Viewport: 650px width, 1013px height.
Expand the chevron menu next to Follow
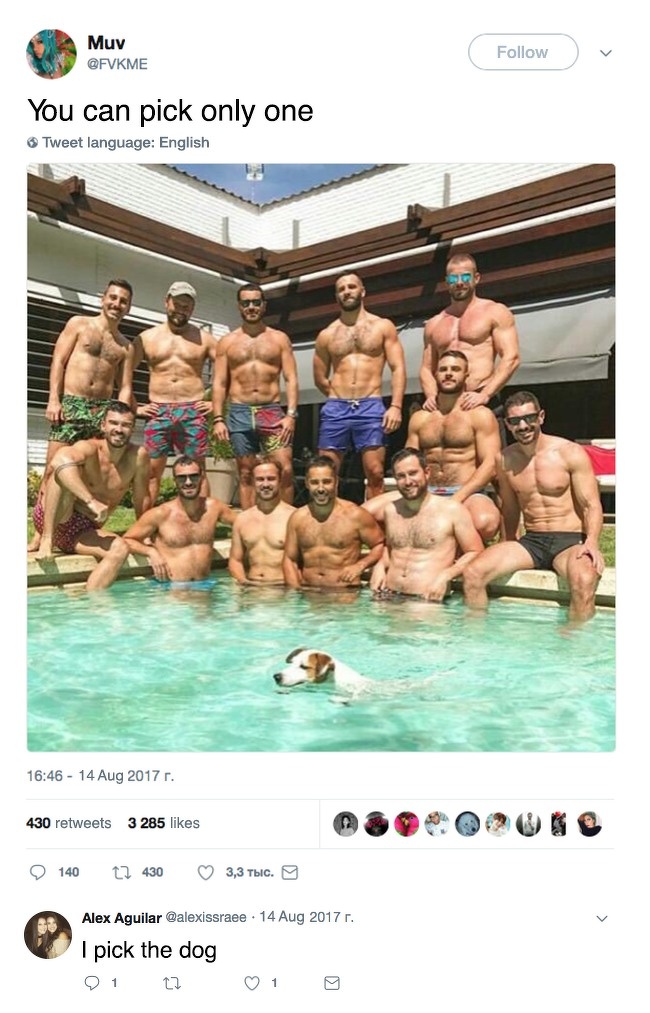click(605, 53)
